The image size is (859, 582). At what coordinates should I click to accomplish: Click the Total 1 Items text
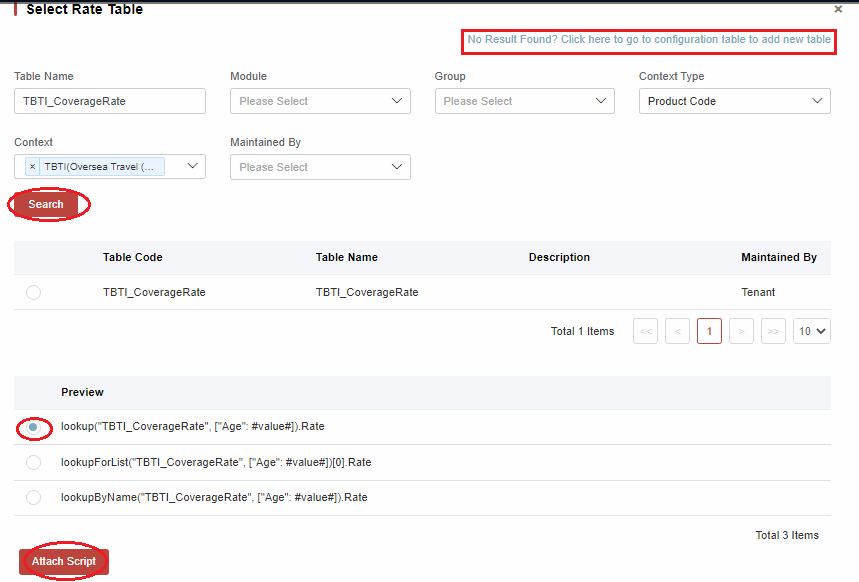(582, 331)
